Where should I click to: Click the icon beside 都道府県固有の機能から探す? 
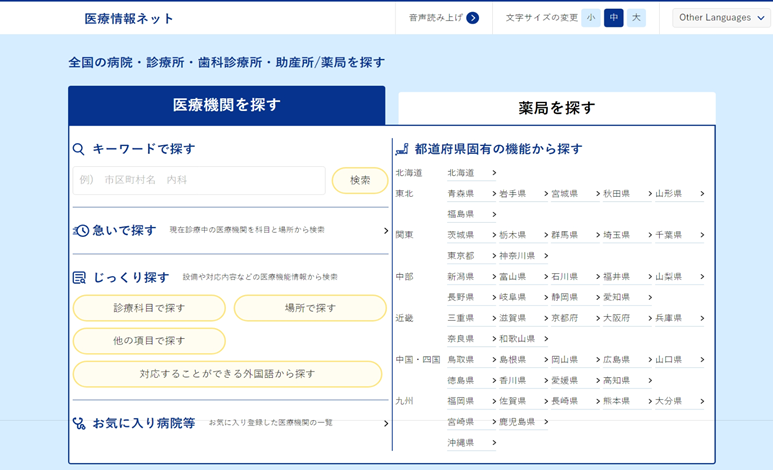tap(402, 149)
